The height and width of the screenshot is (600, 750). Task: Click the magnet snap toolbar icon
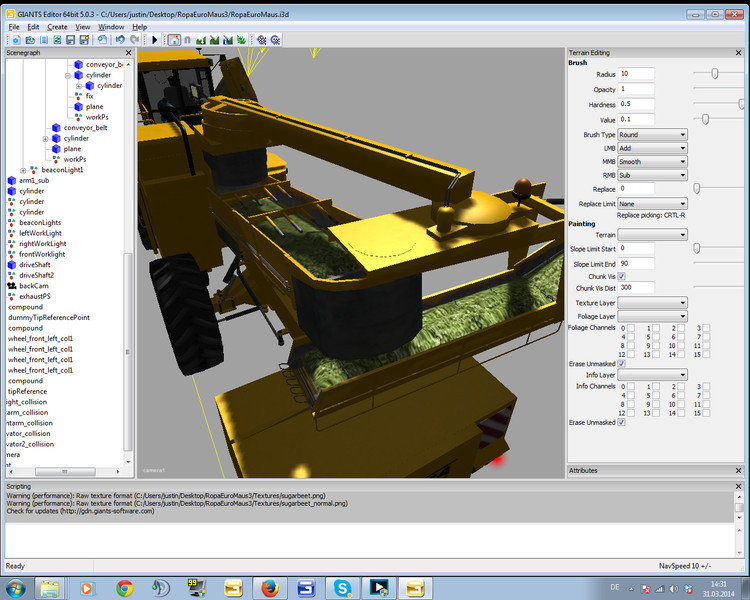[x=188, y=40]
